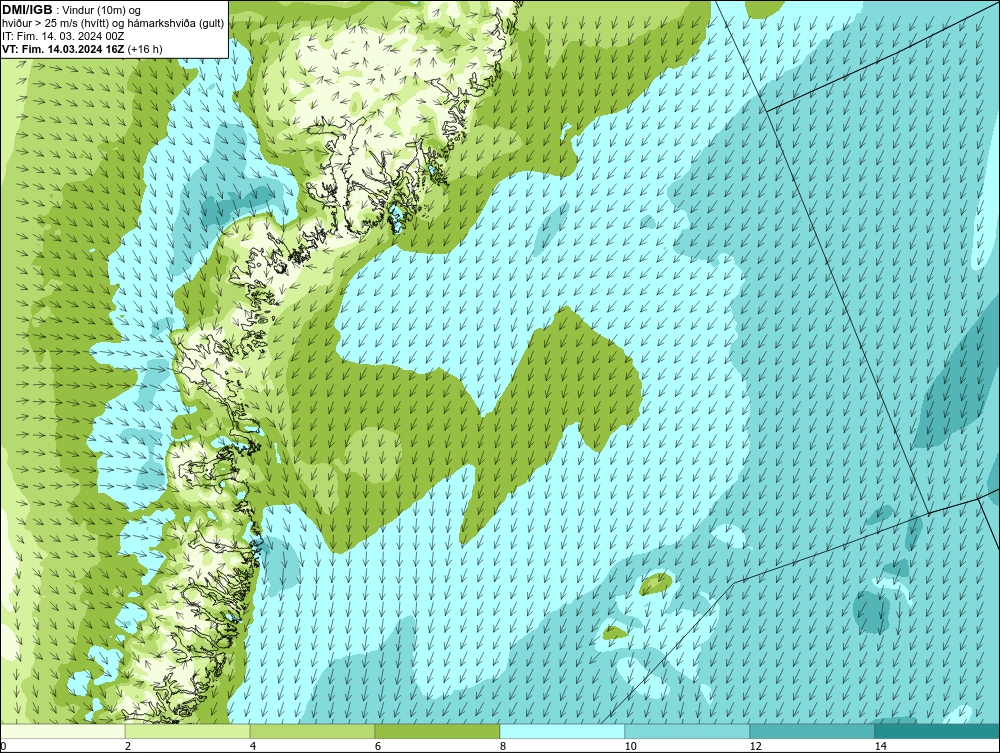Click the legend swatch for 0–2 m/s

tap(62, 731)
